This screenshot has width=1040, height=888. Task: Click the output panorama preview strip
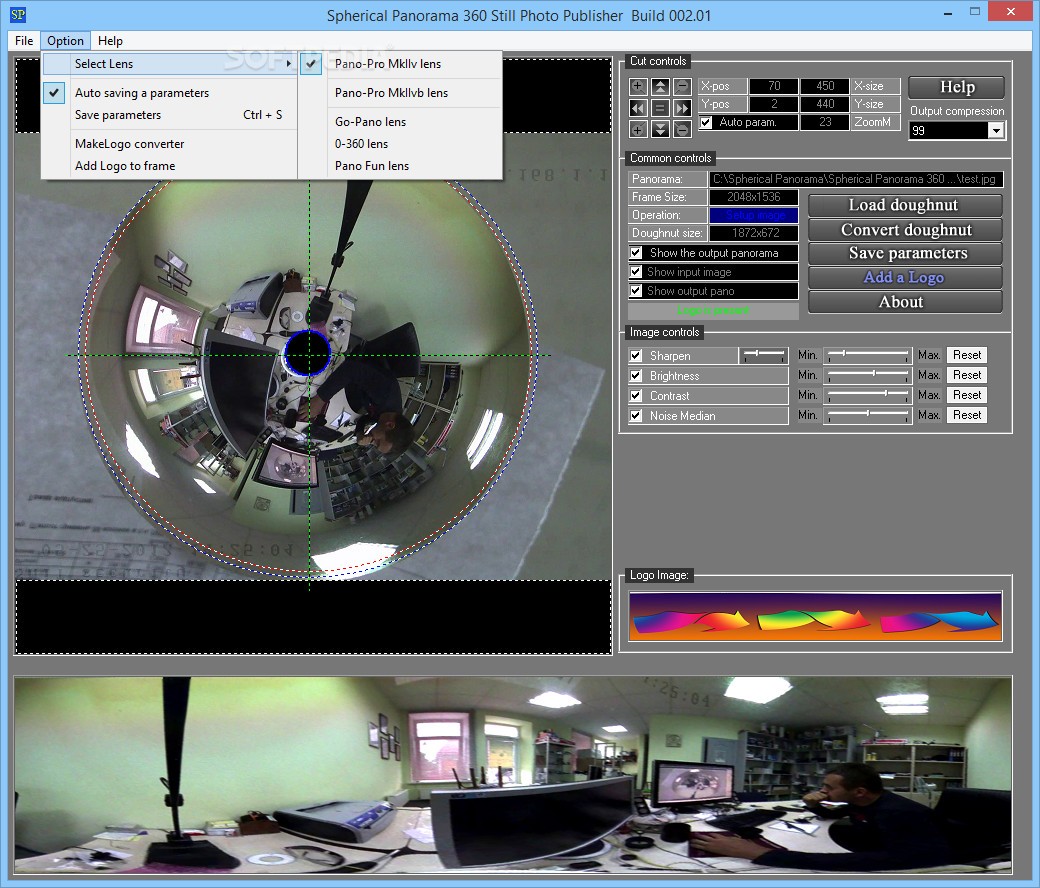pyautogui.click(x=513, y=775)
